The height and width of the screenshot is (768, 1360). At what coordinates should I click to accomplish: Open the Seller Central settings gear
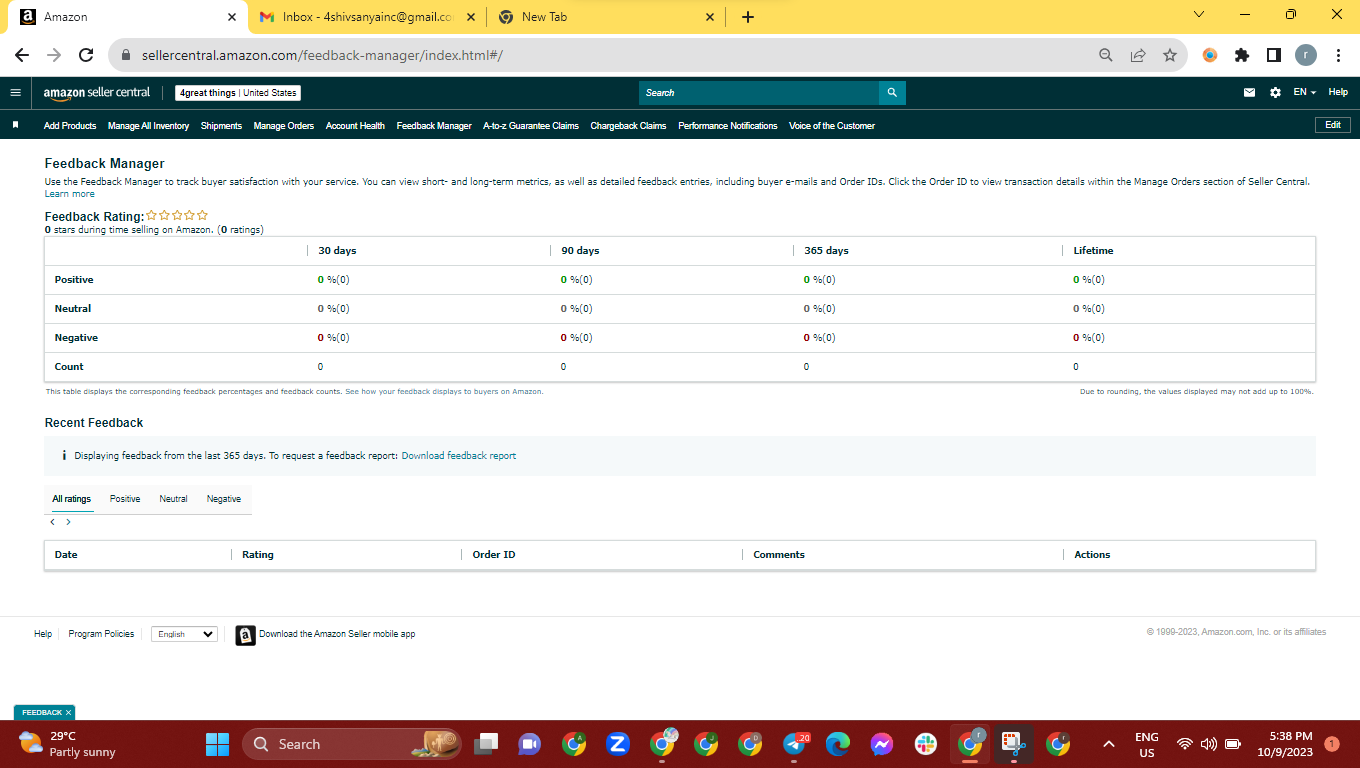pyautogui.click(x=1275, y=93)
